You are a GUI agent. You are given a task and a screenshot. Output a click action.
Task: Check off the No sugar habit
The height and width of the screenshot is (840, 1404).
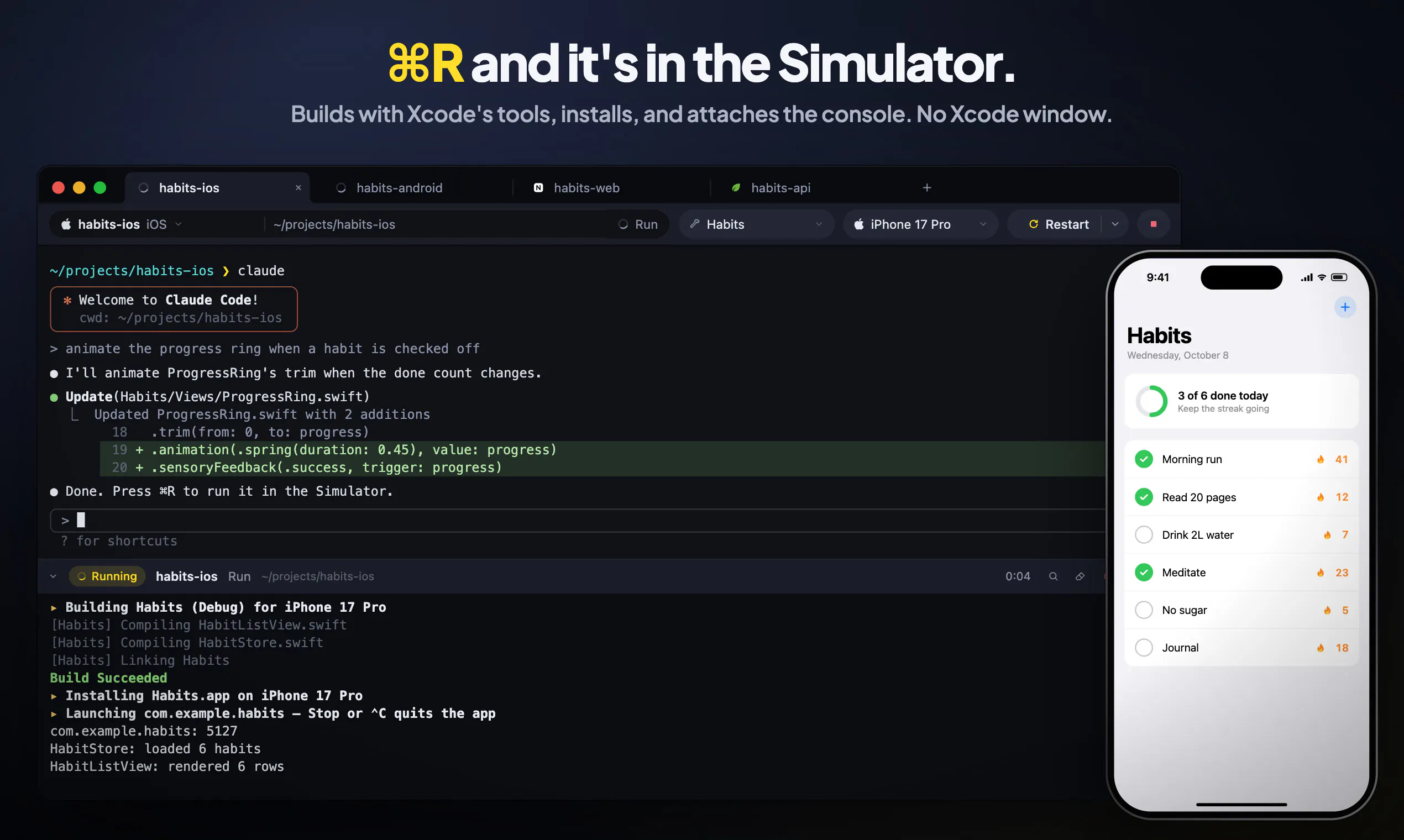click(x=1144, y=610)
